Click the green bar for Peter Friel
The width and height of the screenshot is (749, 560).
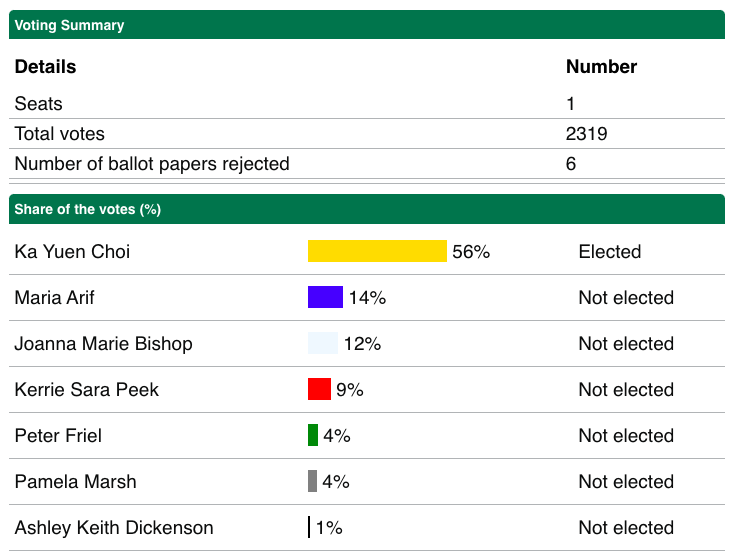click(313, 435)
